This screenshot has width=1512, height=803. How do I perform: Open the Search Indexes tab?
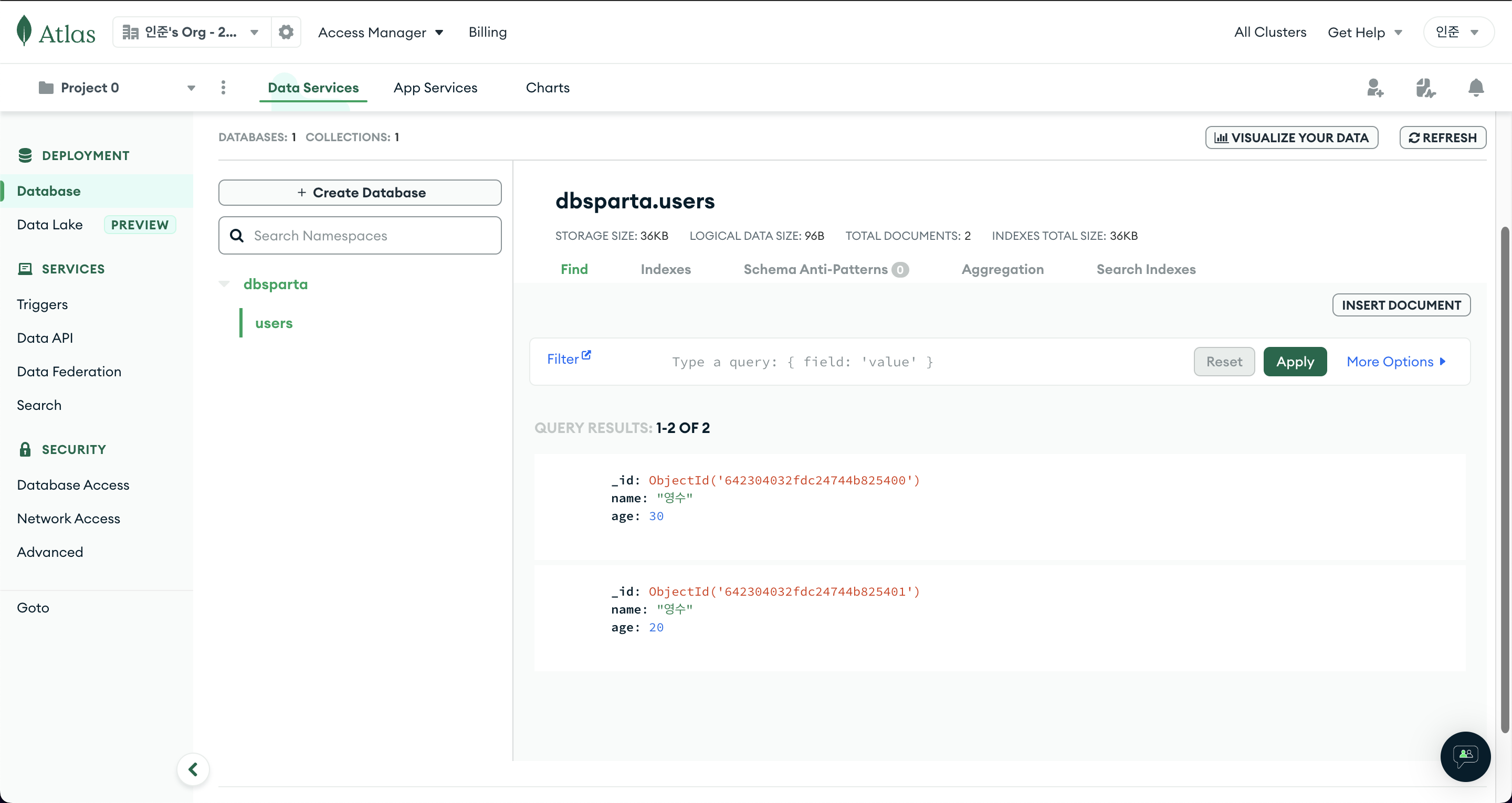[1146, 269]
